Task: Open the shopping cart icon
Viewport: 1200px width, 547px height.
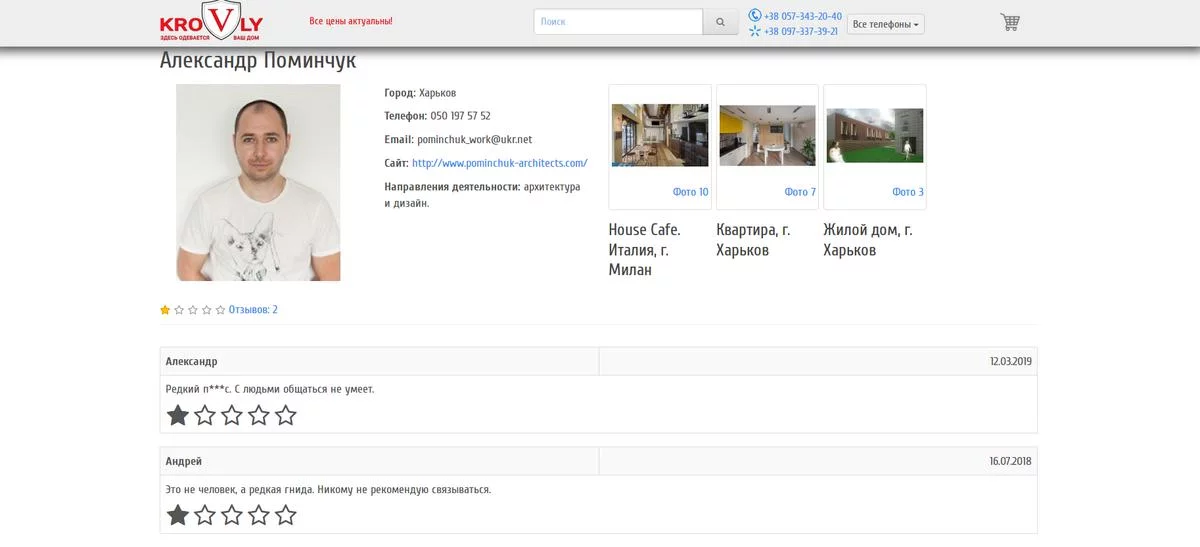Action: tap(1010, 22)
